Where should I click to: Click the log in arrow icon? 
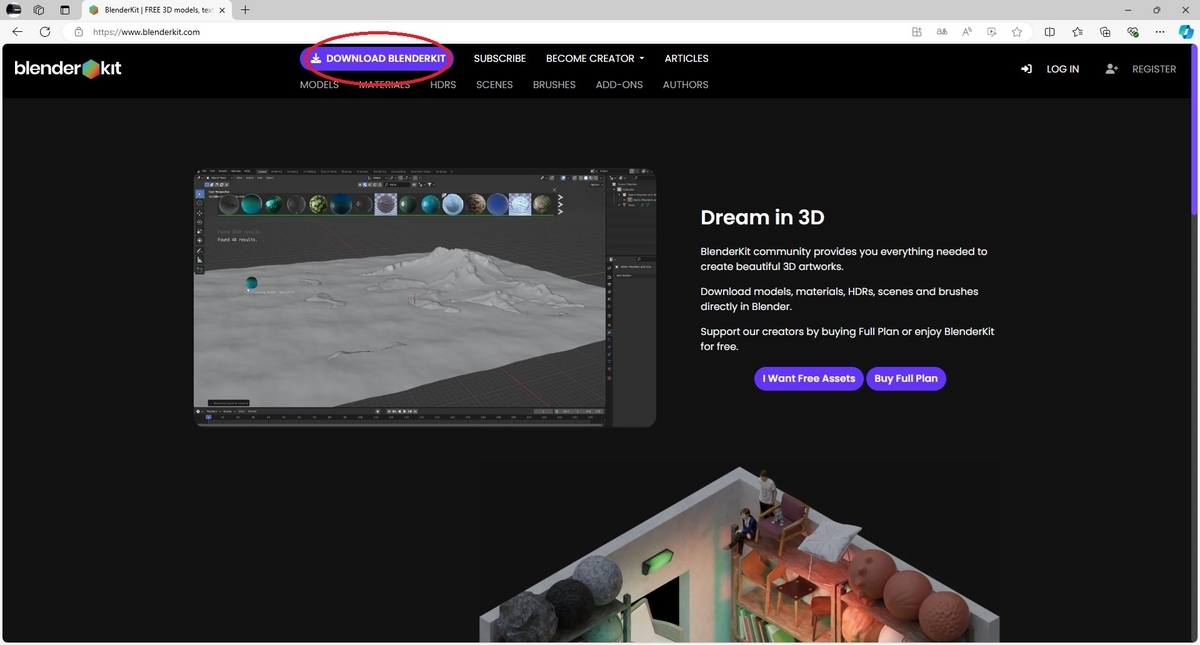coord(1026,69)
